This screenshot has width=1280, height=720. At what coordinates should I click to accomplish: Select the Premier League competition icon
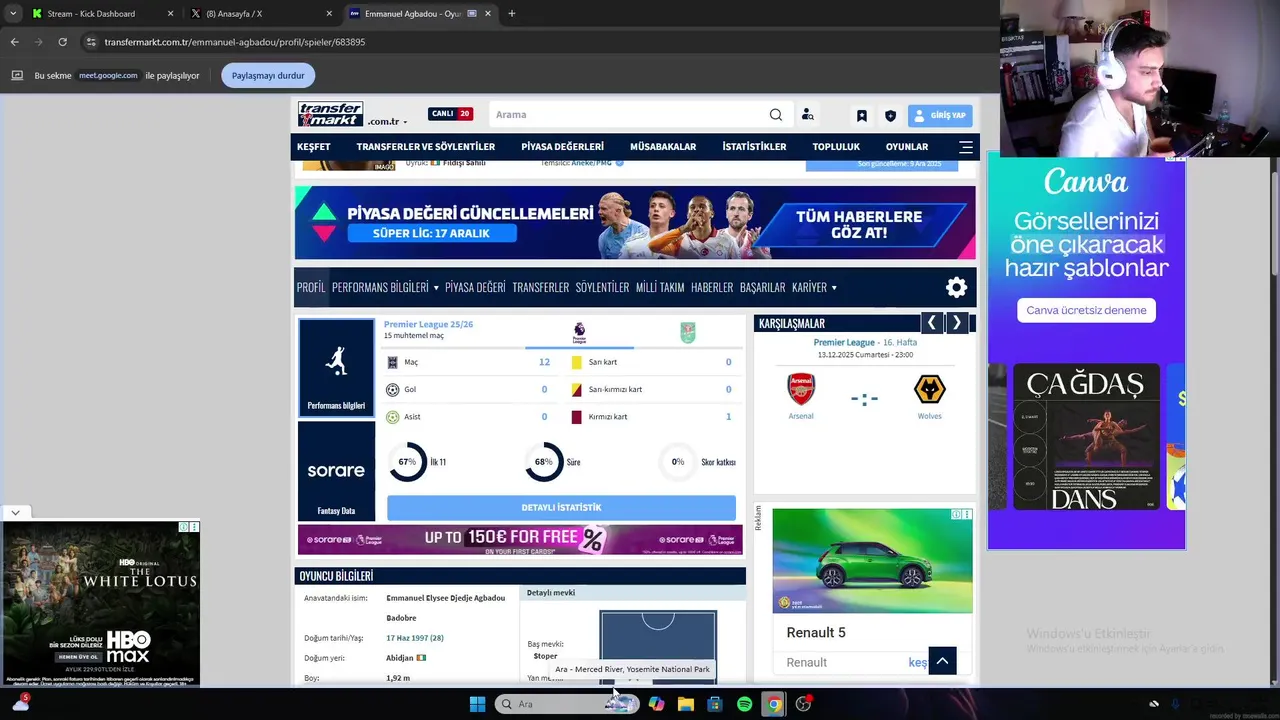click(x=579, y=333)
